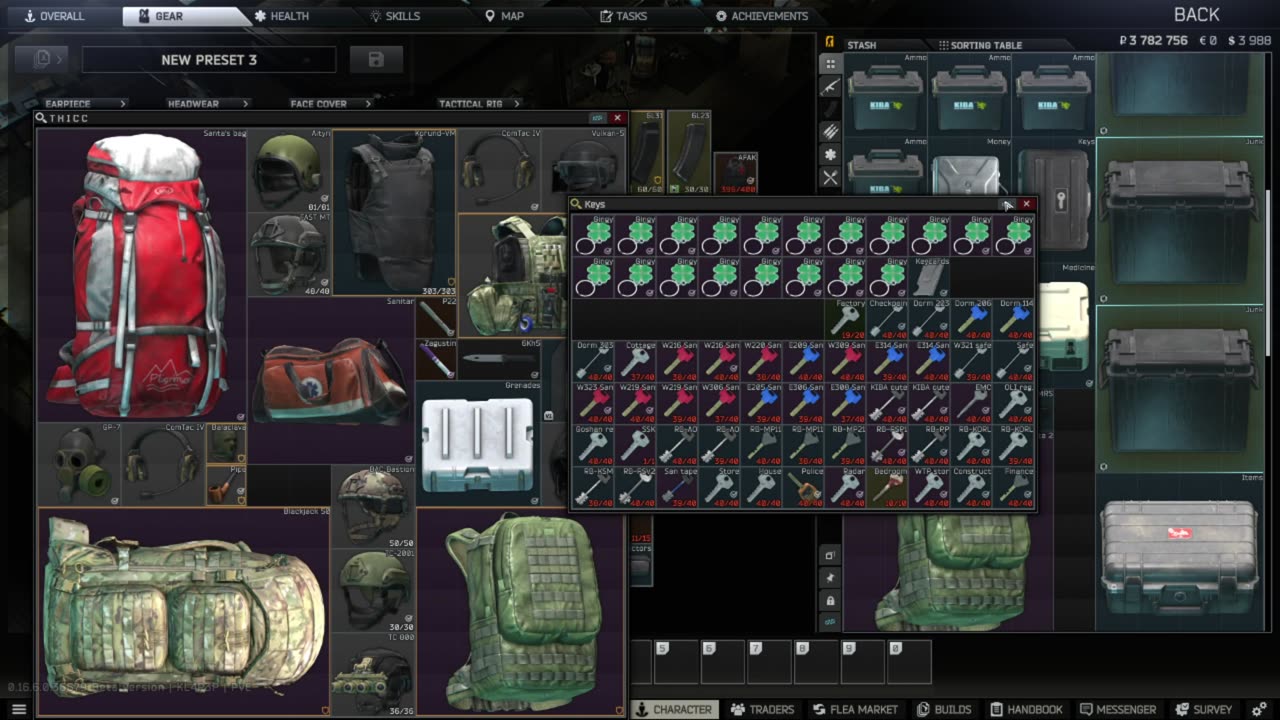The image size is (1280, 720).
Task: Open the settings gear icon
Action: [1260, 709]
